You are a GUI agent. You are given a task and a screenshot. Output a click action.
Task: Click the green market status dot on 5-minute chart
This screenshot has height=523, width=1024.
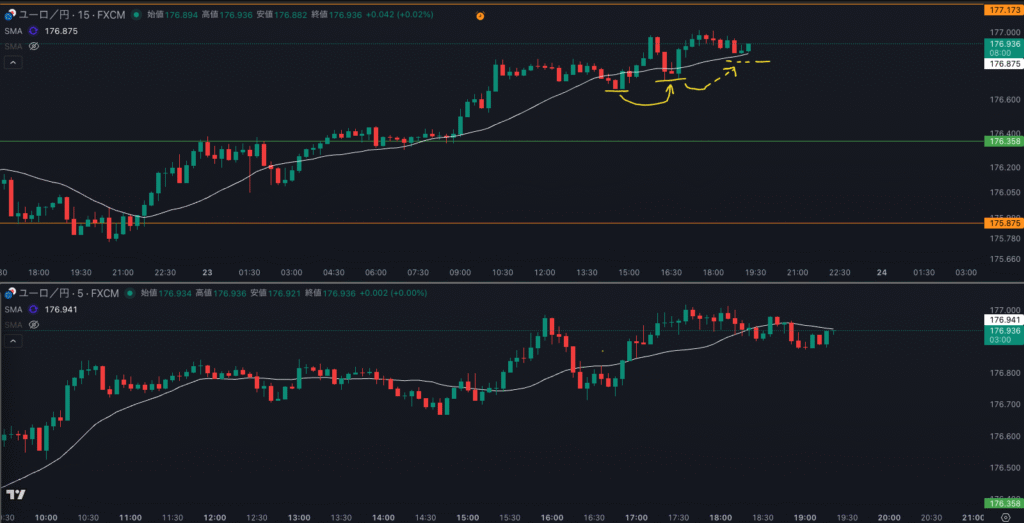tap(131, 294)
